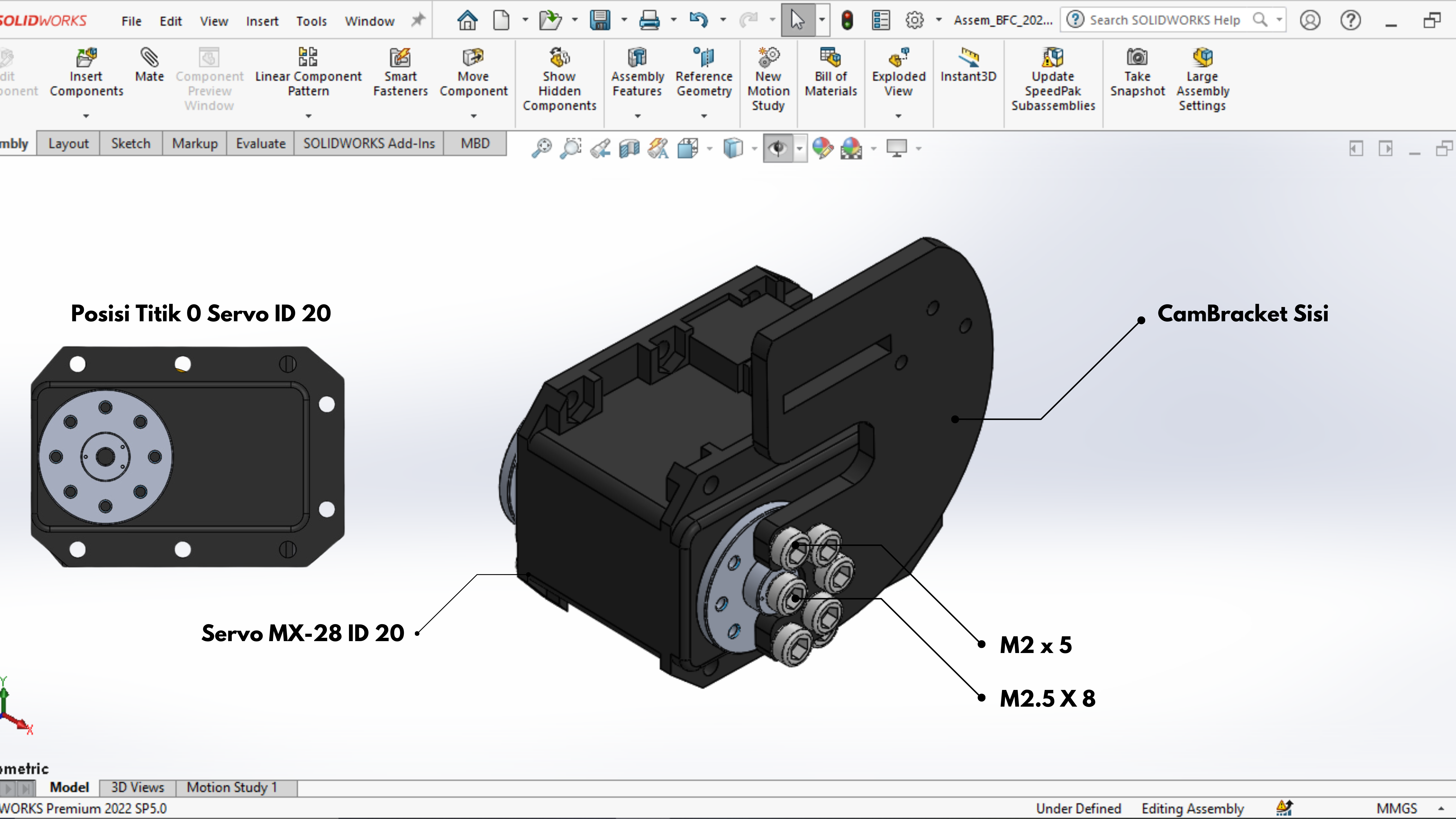Pin the menu bar with the pushpin
The image size is (1456, 819).
click(418, 20)
